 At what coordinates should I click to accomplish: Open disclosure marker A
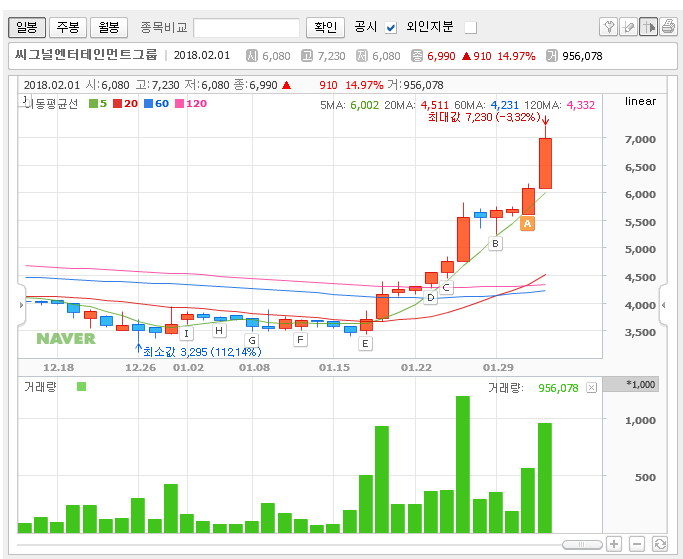point(527,224)
